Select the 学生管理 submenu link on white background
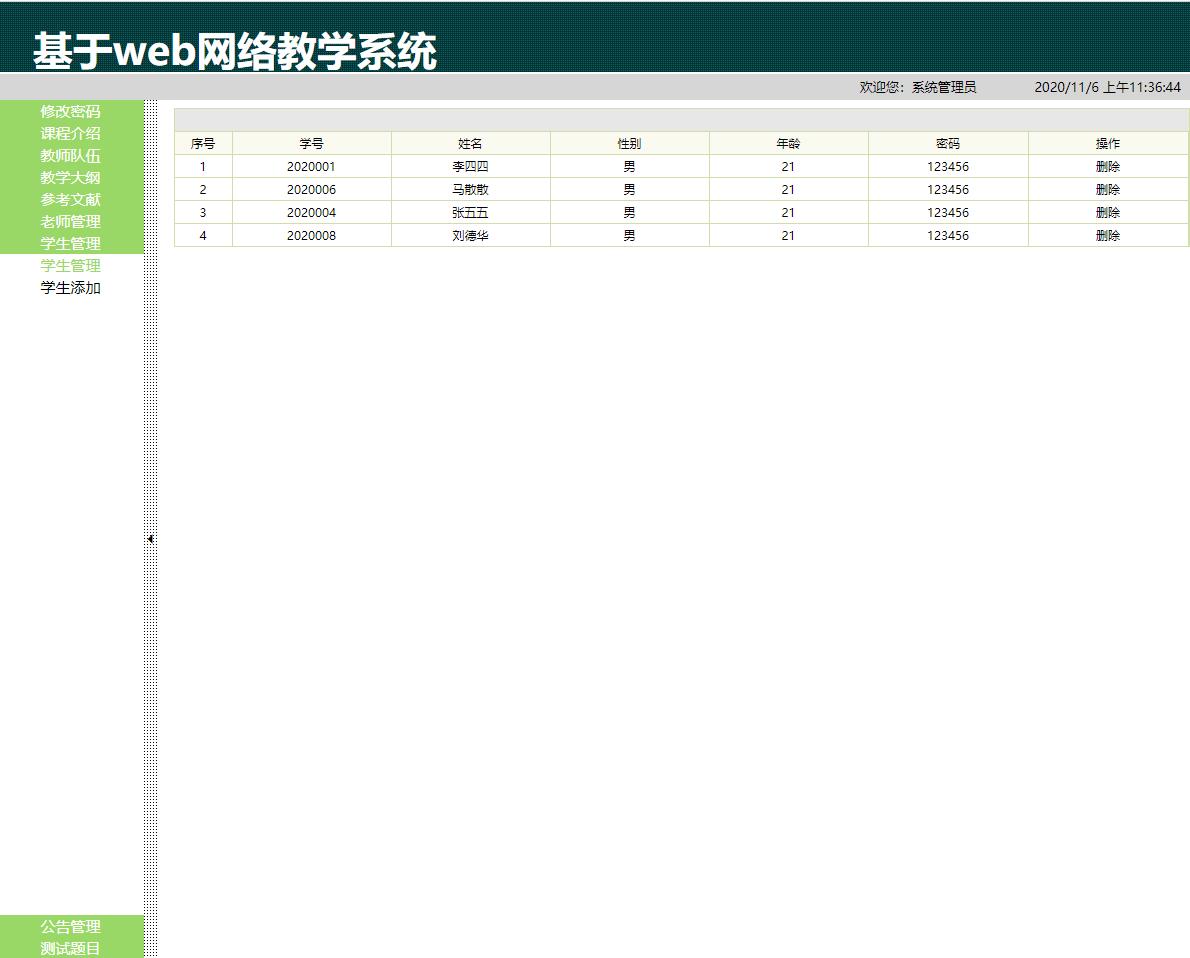The width and height of the screenshot is (1190, 958). pyautogui.click(x=71, y=266)
